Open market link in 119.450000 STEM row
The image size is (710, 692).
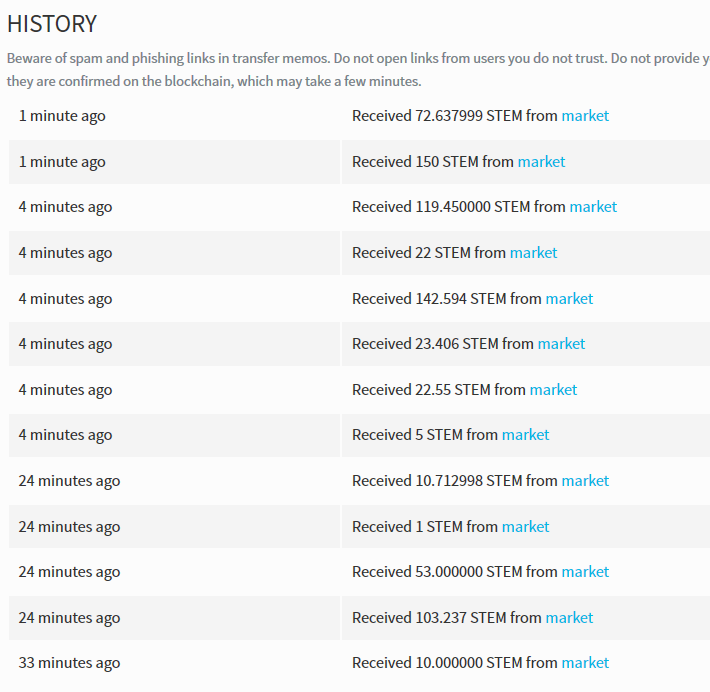(593, 207)
